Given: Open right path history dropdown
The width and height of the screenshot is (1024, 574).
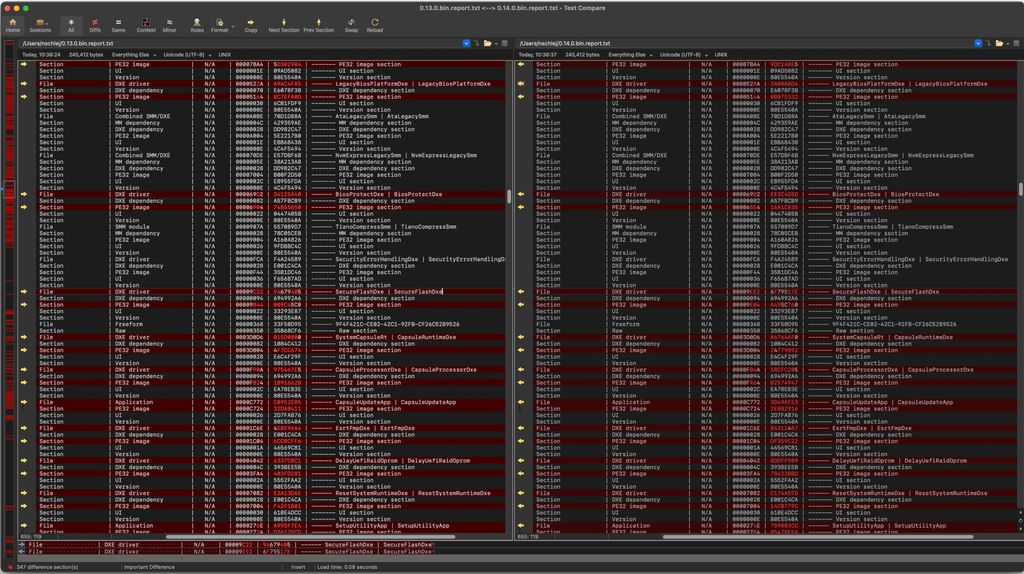Looking at the screenshot, I should (x=978, y=43).
